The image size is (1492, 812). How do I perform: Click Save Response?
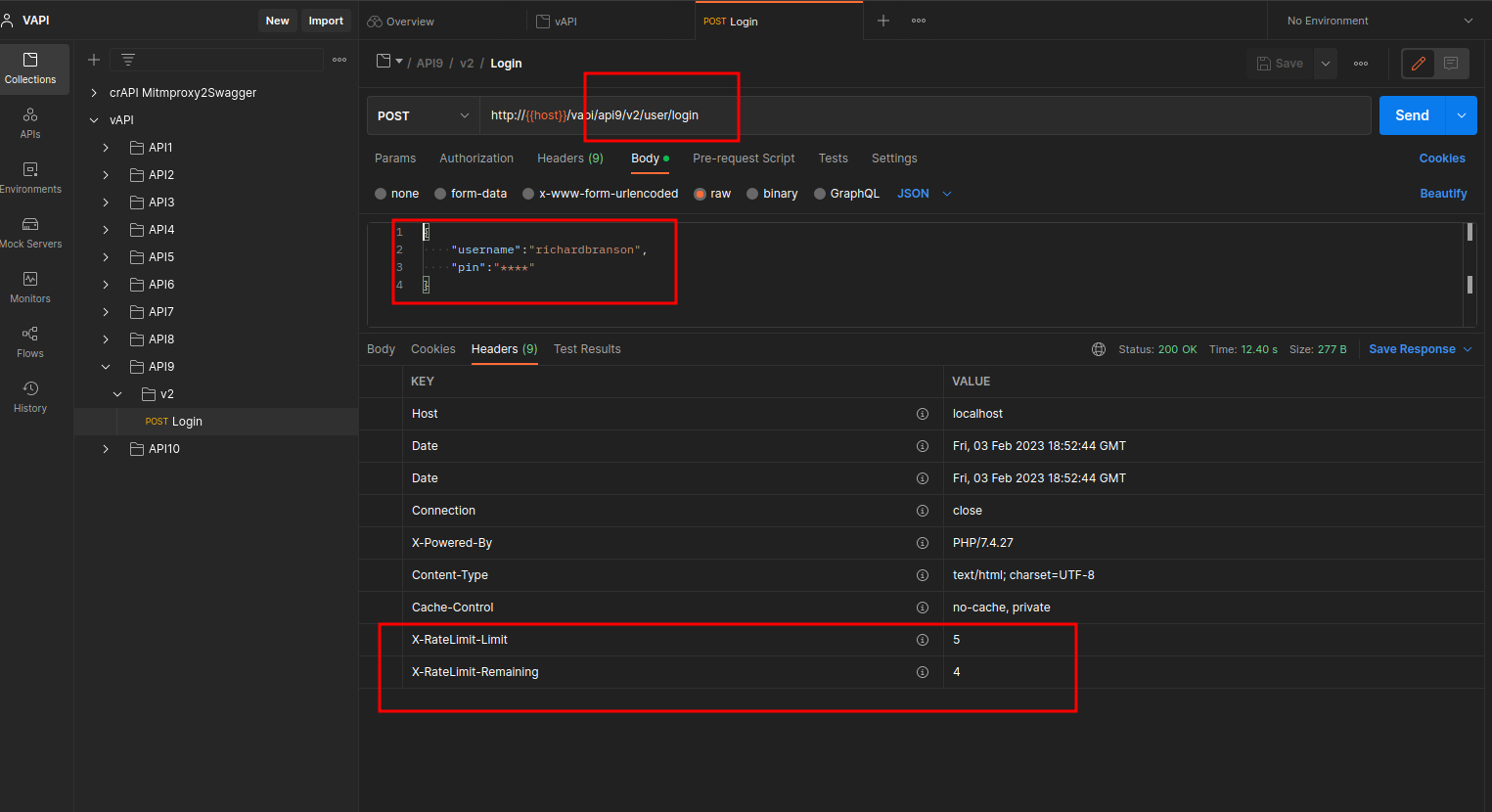coord(1412,349)
